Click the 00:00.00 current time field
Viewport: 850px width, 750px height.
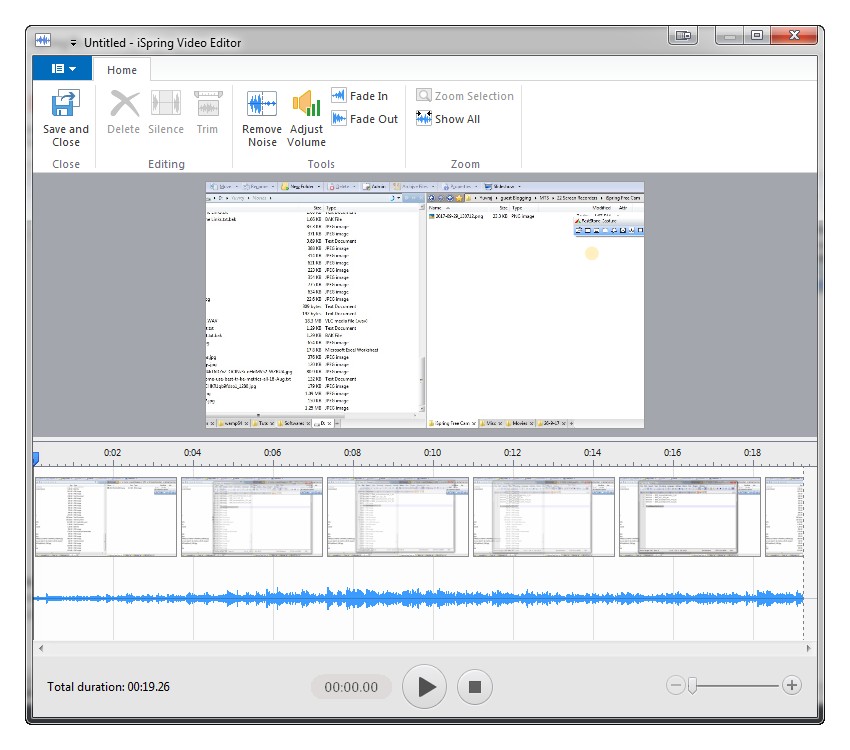(x=351, y=687)
